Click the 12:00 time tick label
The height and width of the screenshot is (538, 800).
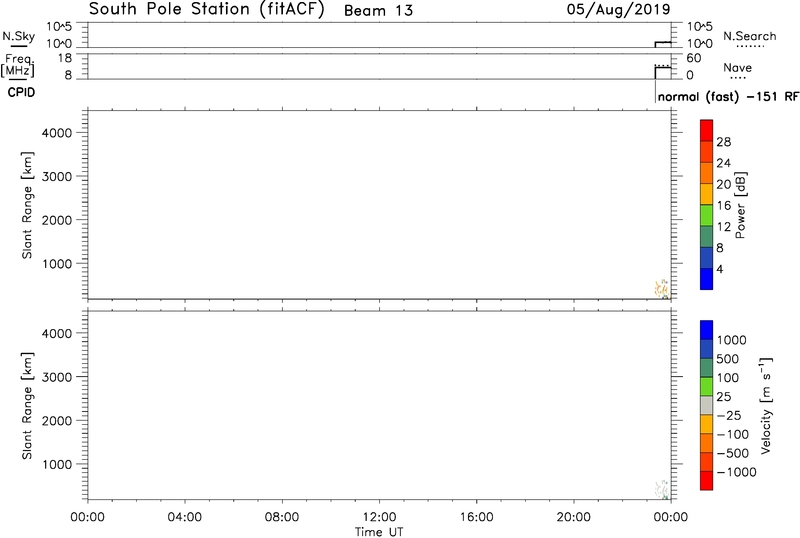pos(379,517)
